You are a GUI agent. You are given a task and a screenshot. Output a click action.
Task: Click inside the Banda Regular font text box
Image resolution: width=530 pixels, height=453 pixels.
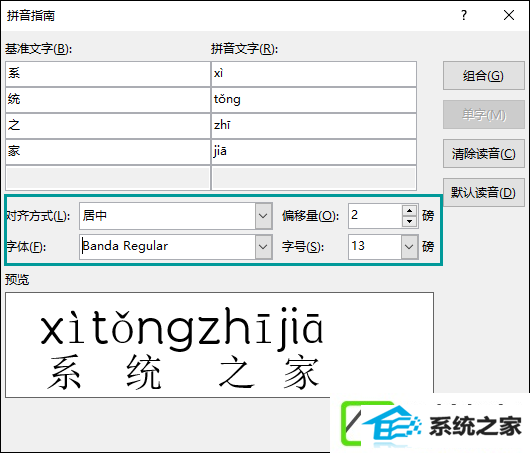(168, 247)
